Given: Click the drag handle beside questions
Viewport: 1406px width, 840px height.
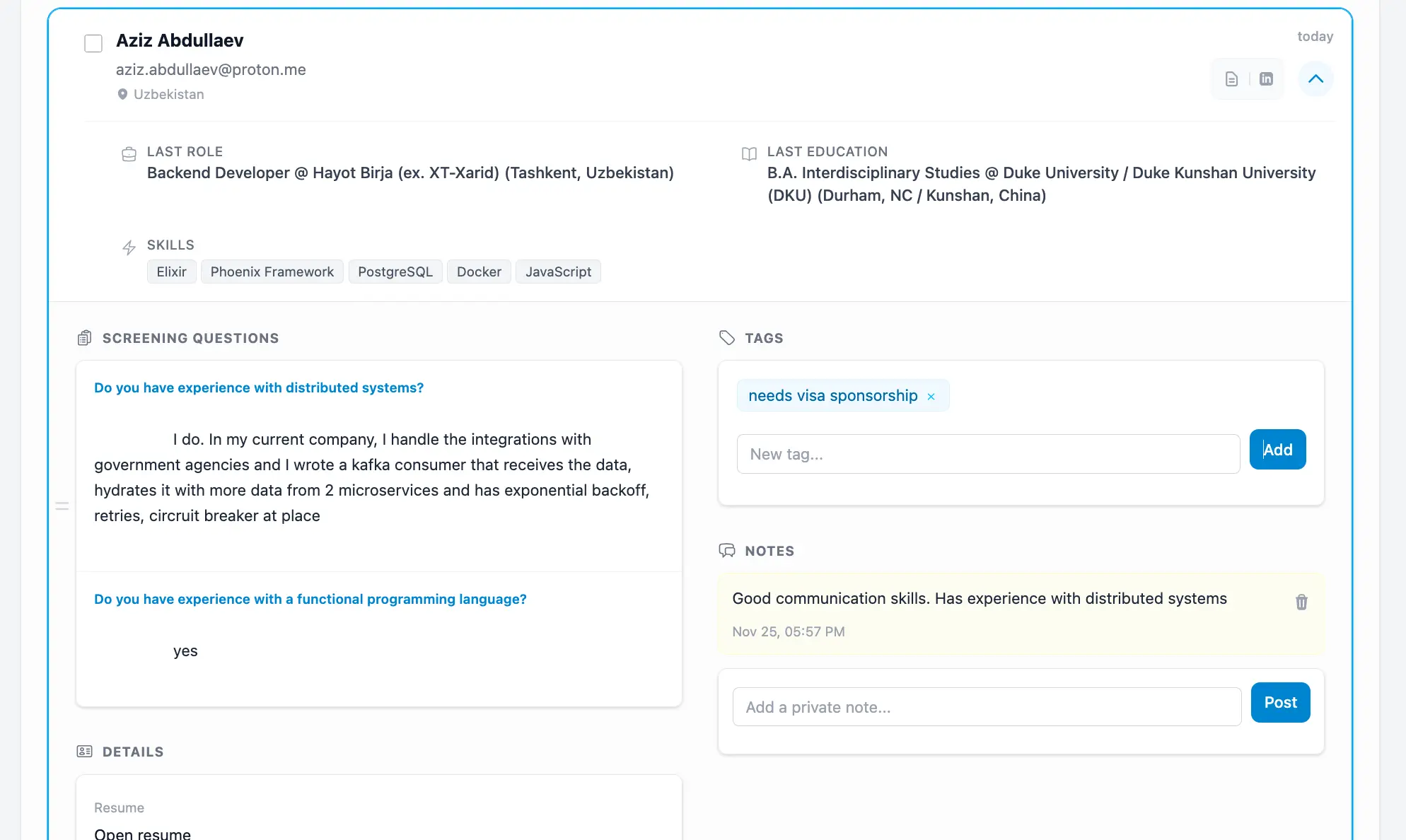Looking at the screenshot, I should 62,506.
